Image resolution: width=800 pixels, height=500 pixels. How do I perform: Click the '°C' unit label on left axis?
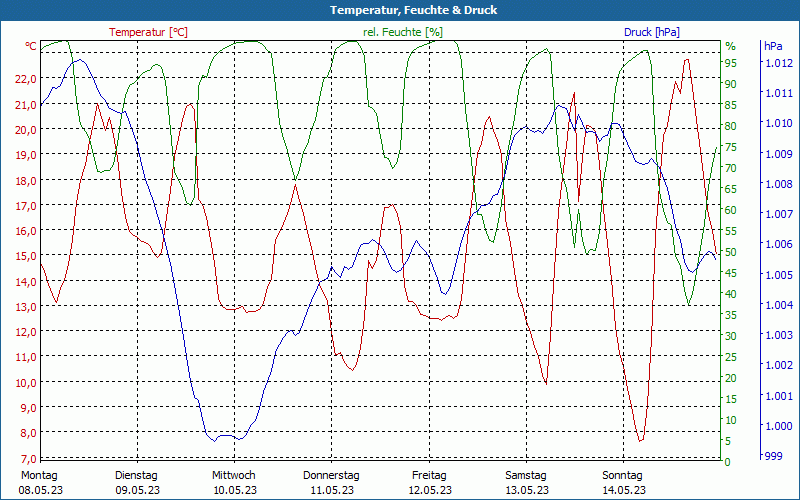(x=31, y=46)
